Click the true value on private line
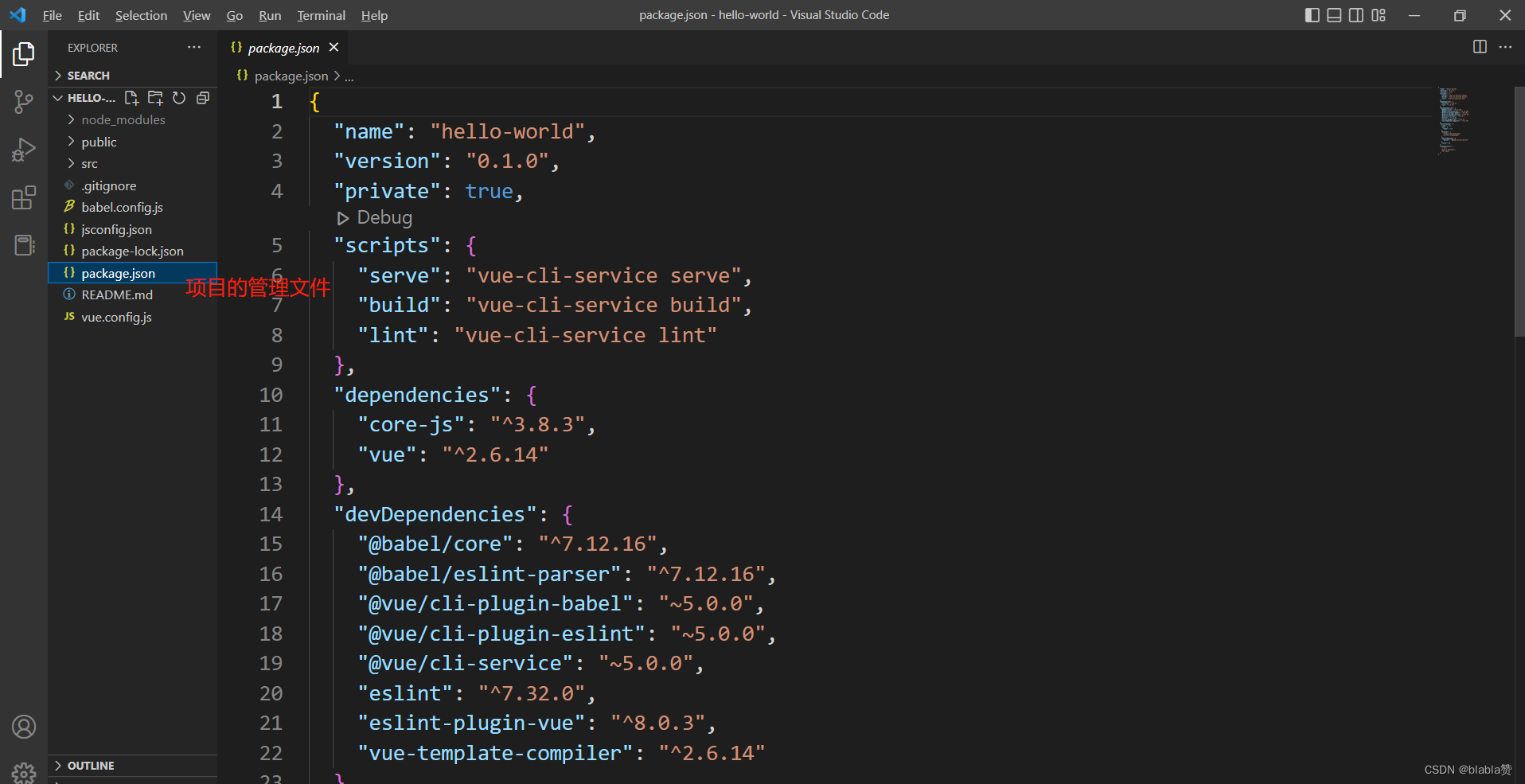The height and width of the screenshot is (784, 1525). click(x=489, y=192)
